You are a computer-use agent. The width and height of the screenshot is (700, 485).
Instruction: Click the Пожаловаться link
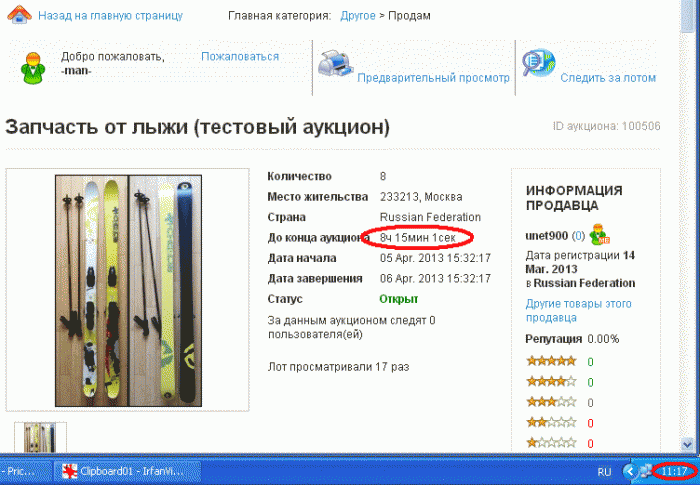[240, 57]
